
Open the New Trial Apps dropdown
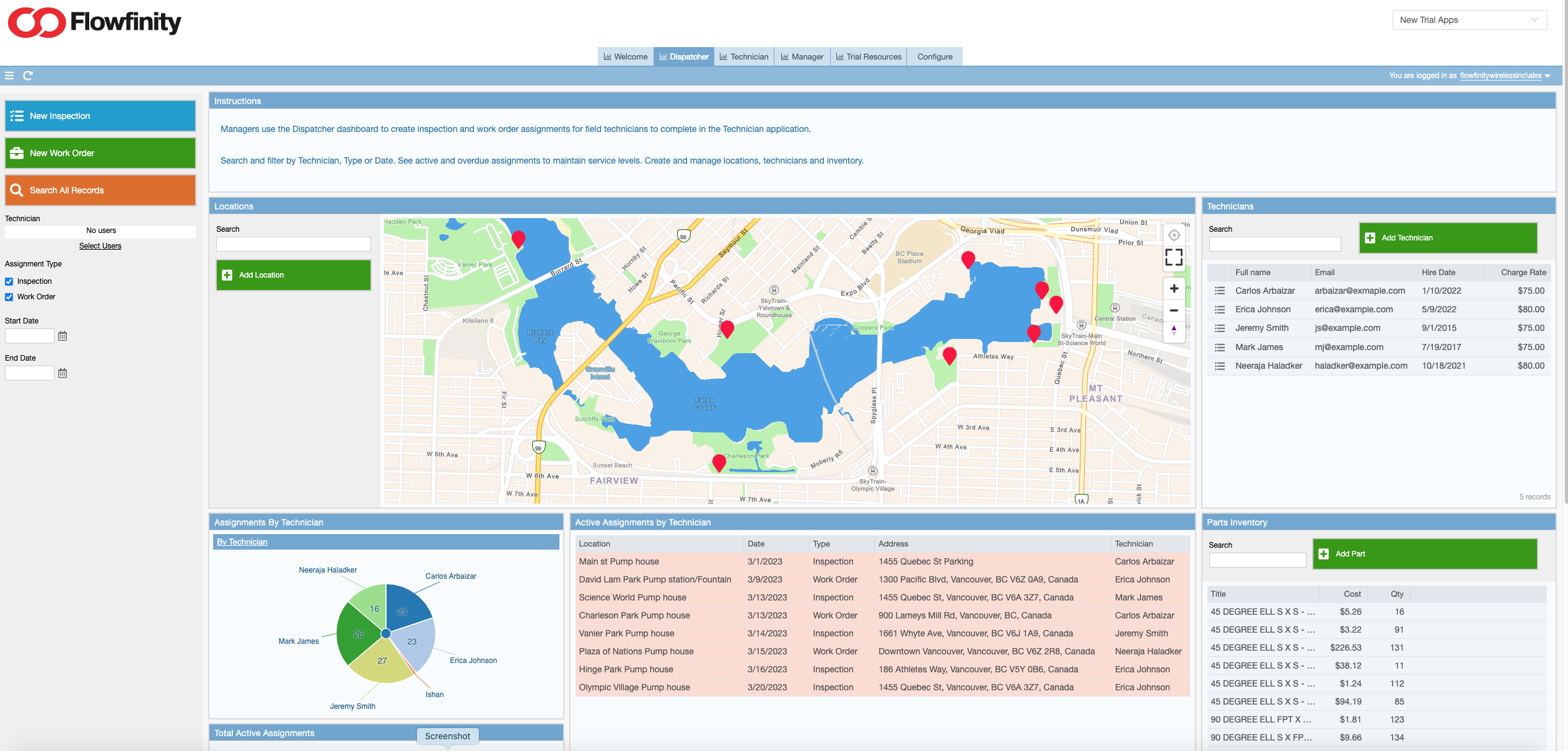coord(1469,20)
